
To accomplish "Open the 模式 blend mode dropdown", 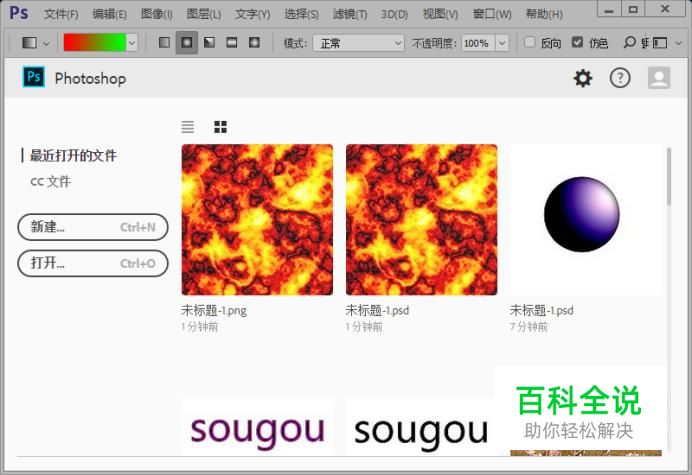I will [x=358, y=43].
